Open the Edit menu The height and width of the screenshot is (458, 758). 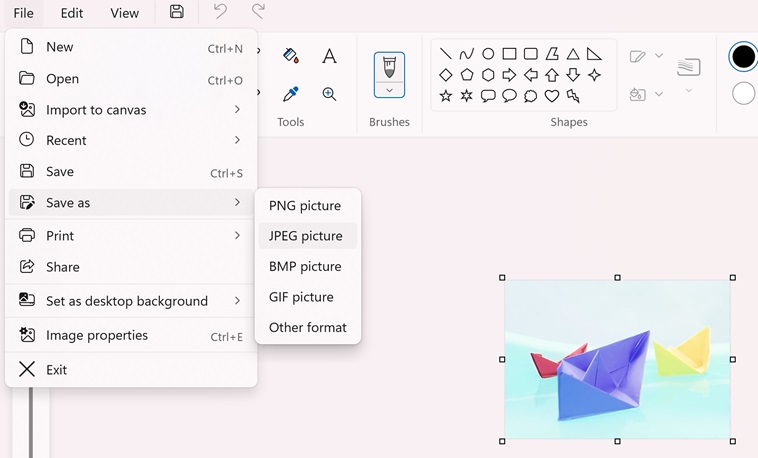[x=72, y=13]
